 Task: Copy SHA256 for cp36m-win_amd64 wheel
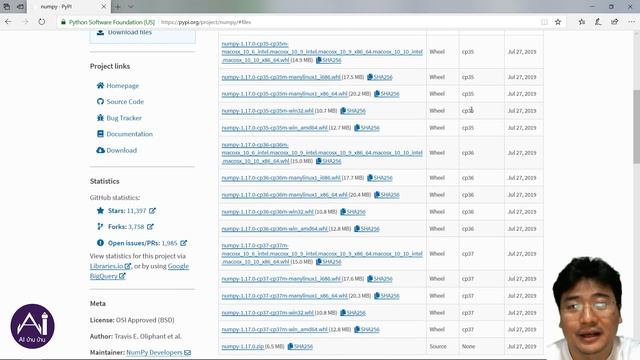pyautogui.click(x=367, y=229)
